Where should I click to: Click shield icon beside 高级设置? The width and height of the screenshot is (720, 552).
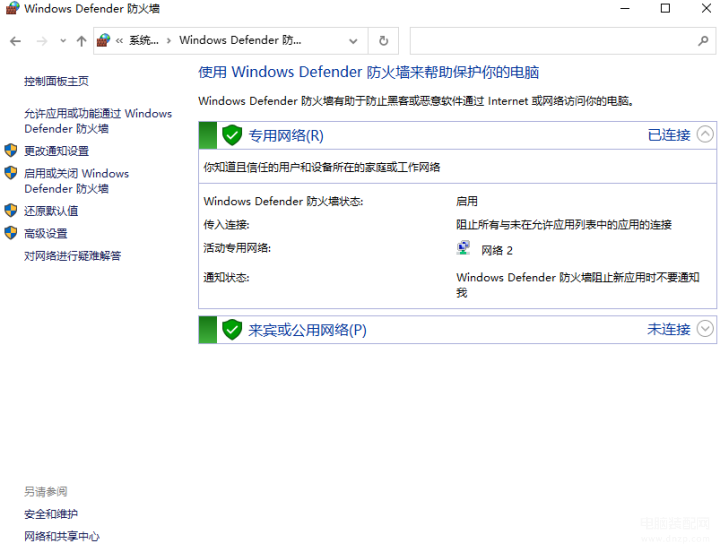(11, 233)
